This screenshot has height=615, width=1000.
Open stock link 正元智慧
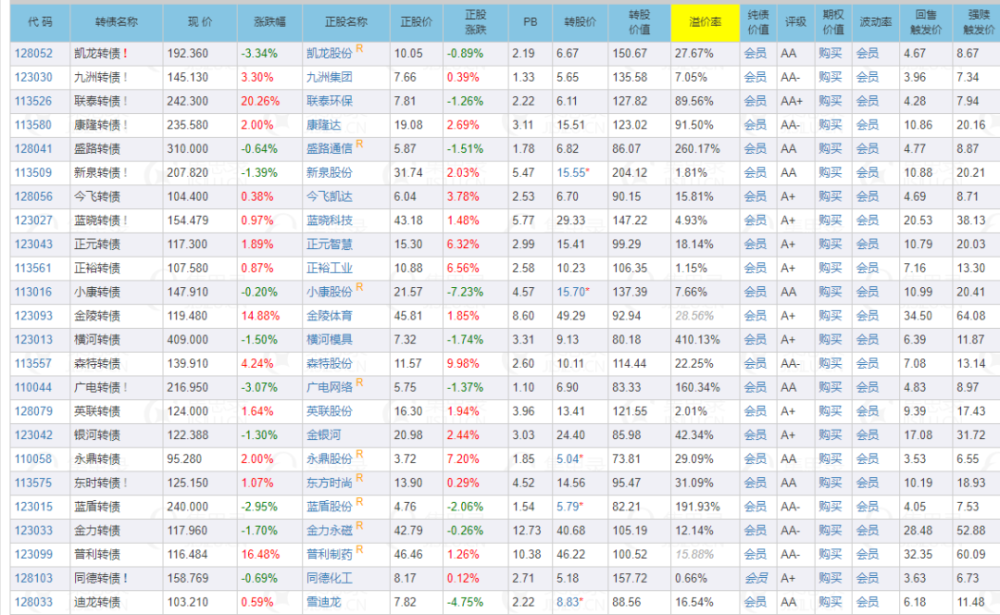pyautogui.click(x=329, y=244)
